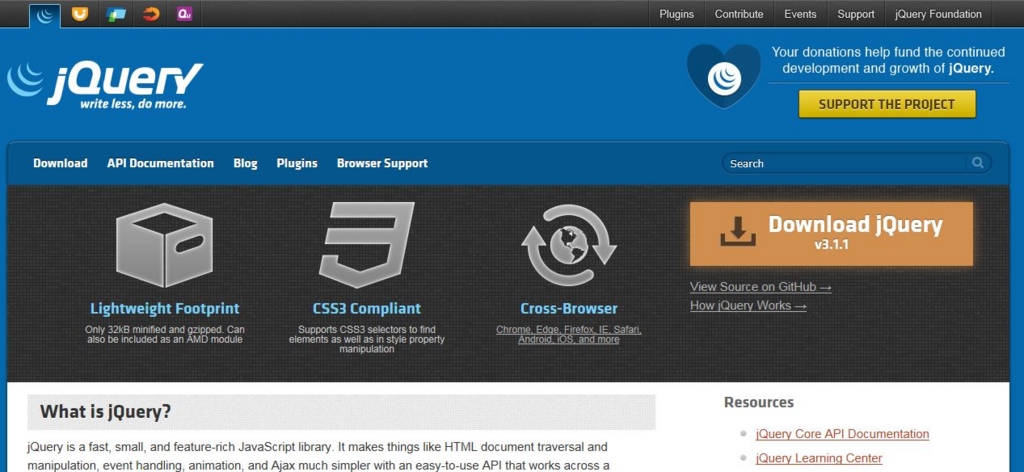Click the Cross-Browser globe icon
The height and width of the screenshot is (472, 1024).
point(569,245)
